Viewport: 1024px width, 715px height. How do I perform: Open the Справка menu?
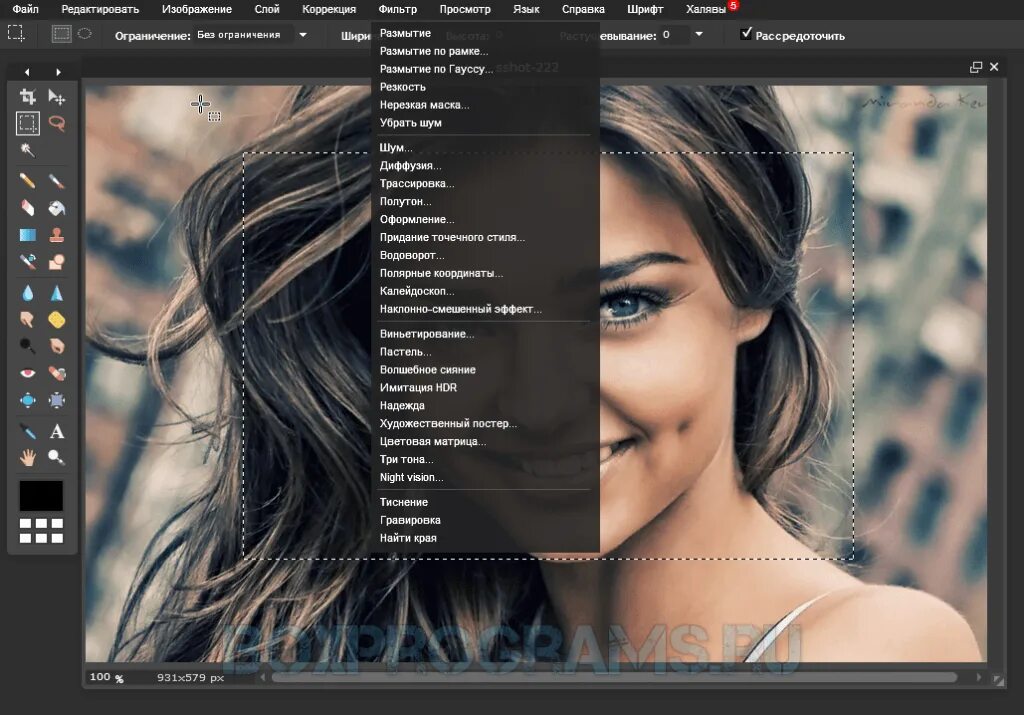[x=583, y=9]
